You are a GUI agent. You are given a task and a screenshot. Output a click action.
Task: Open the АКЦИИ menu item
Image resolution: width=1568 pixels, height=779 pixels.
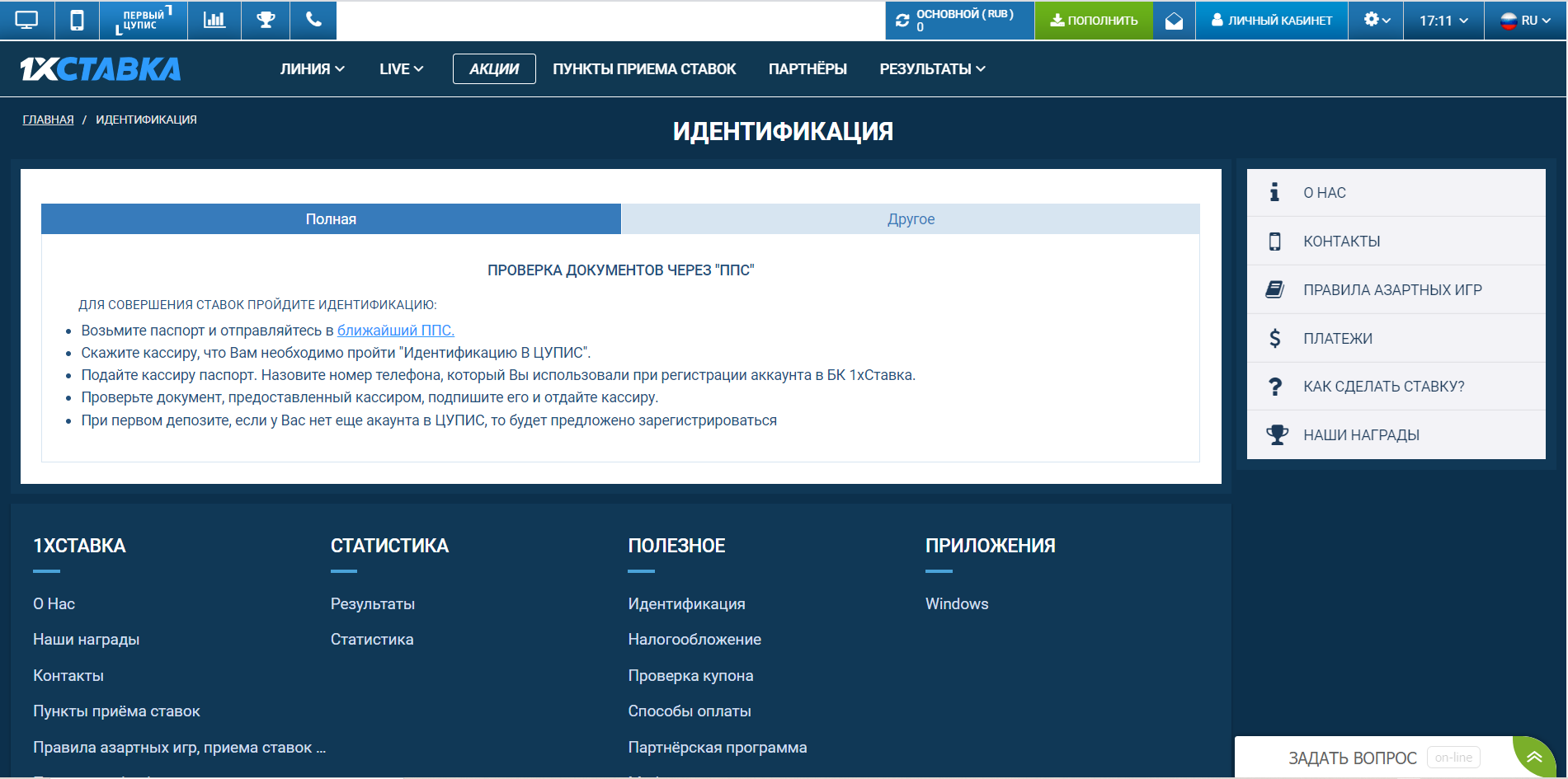494,69
